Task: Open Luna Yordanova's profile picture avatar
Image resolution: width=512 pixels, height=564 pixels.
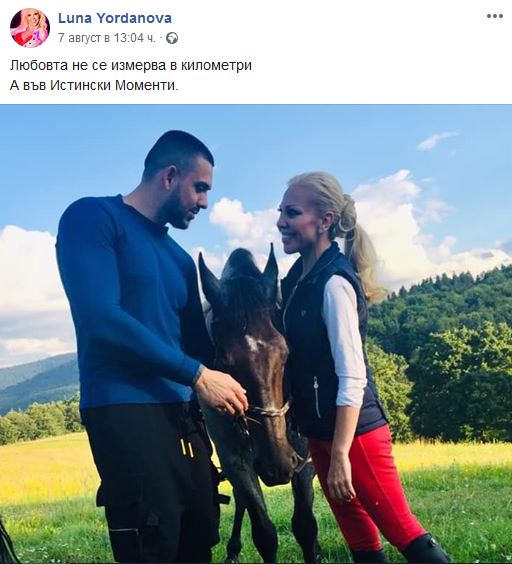Action: tap(30, 28)
